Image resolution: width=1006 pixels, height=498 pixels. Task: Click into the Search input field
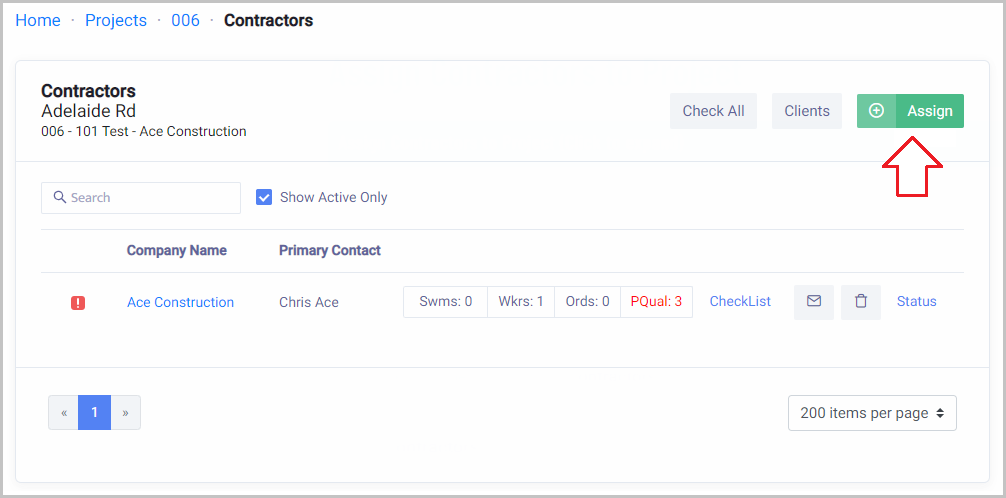[150, 198]
